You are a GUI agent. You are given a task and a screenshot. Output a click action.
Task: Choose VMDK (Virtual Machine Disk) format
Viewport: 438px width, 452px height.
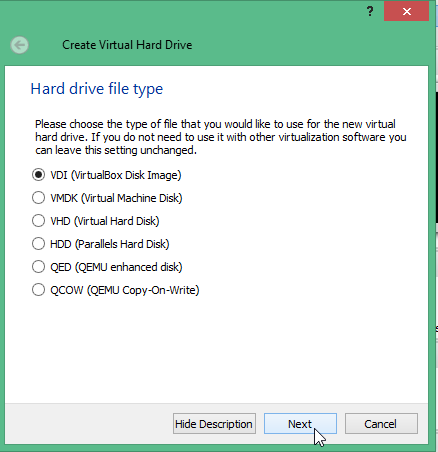pyautogui.click(x=107, y=198)
